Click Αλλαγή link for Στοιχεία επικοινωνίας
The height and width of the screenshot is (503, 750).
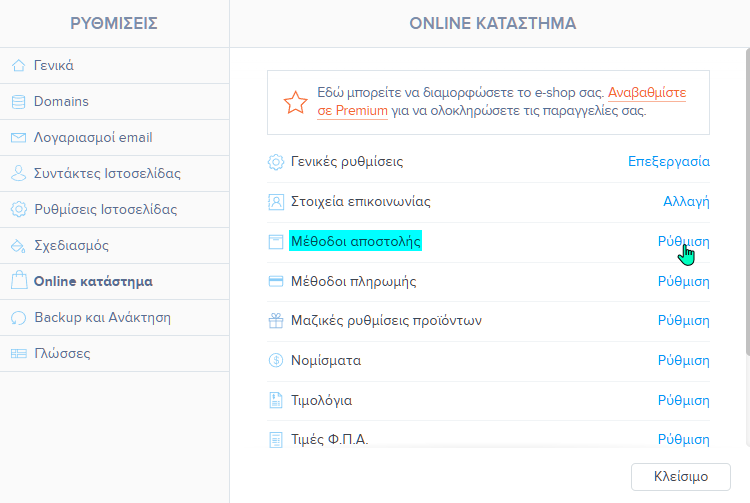(686, 201)
